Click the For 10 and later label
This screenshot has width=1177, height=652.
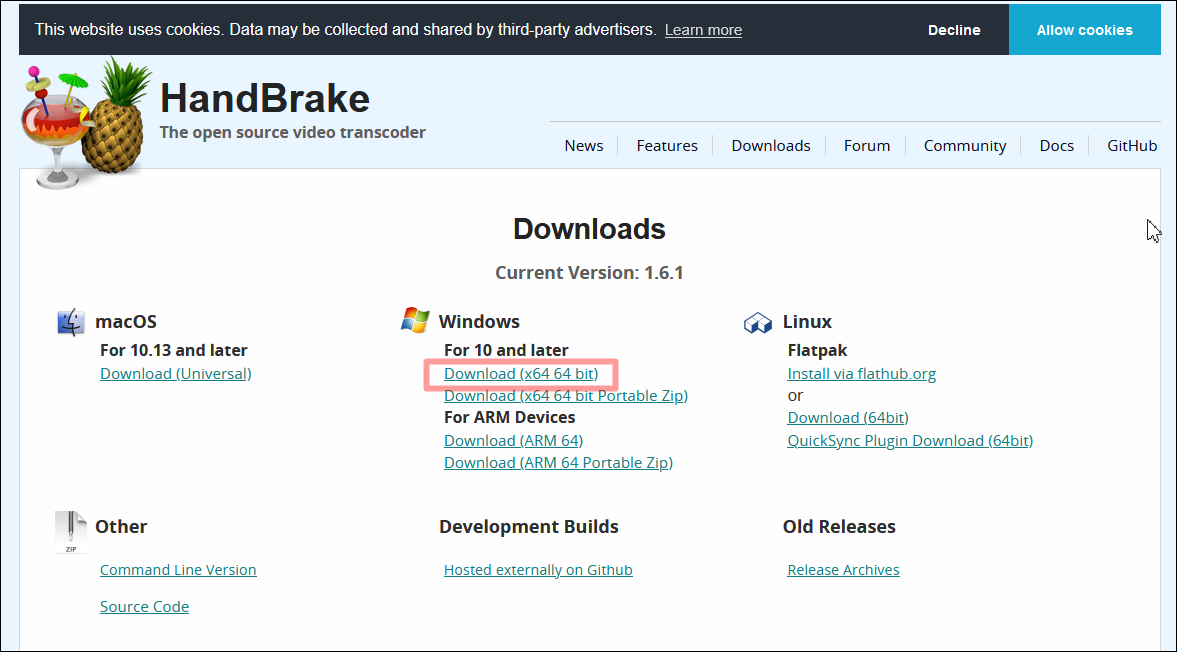[x=506, y=350]
